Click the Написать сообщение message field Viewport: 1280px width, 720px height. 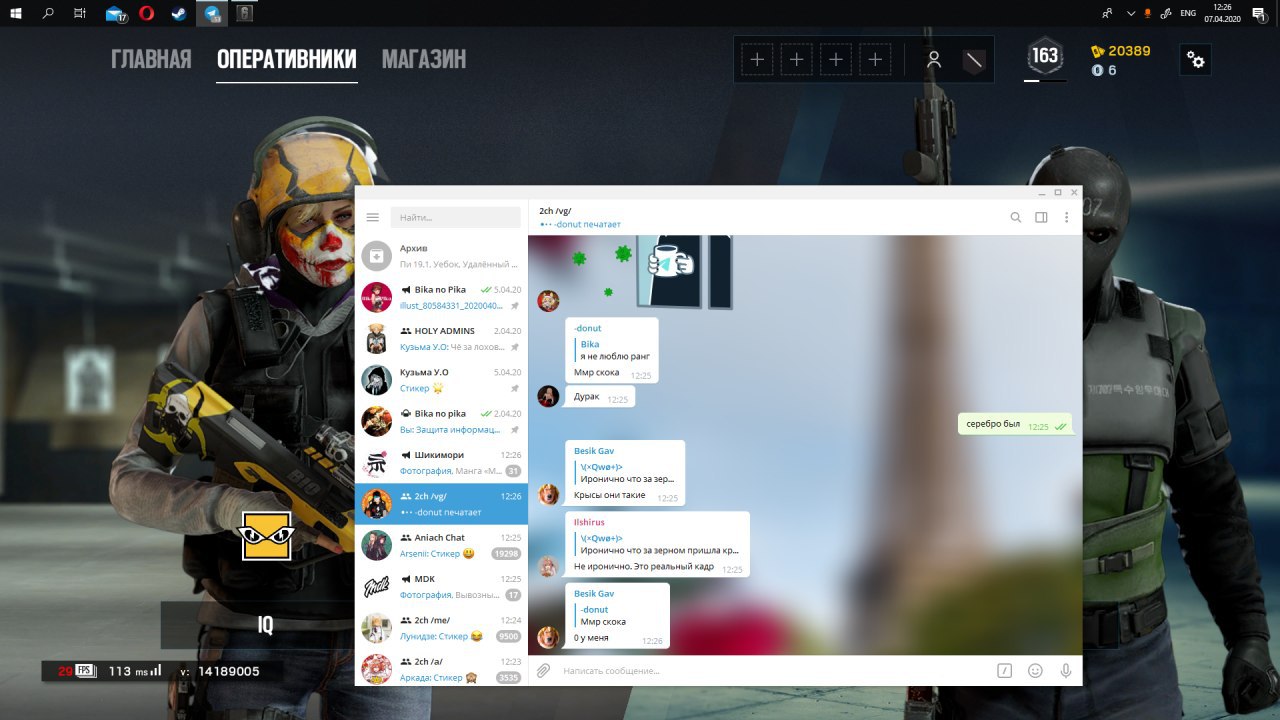pos(775,671)
